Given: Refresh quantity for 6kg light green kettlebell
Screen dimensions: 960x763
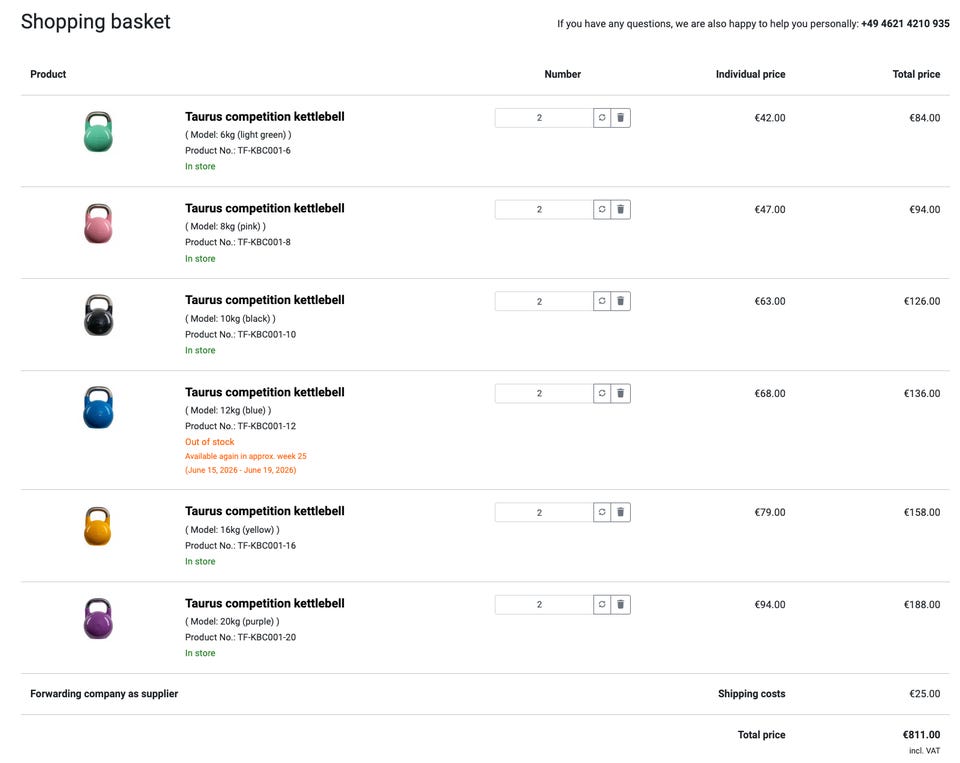Looking at the screenshot, I should coord(602,118).
